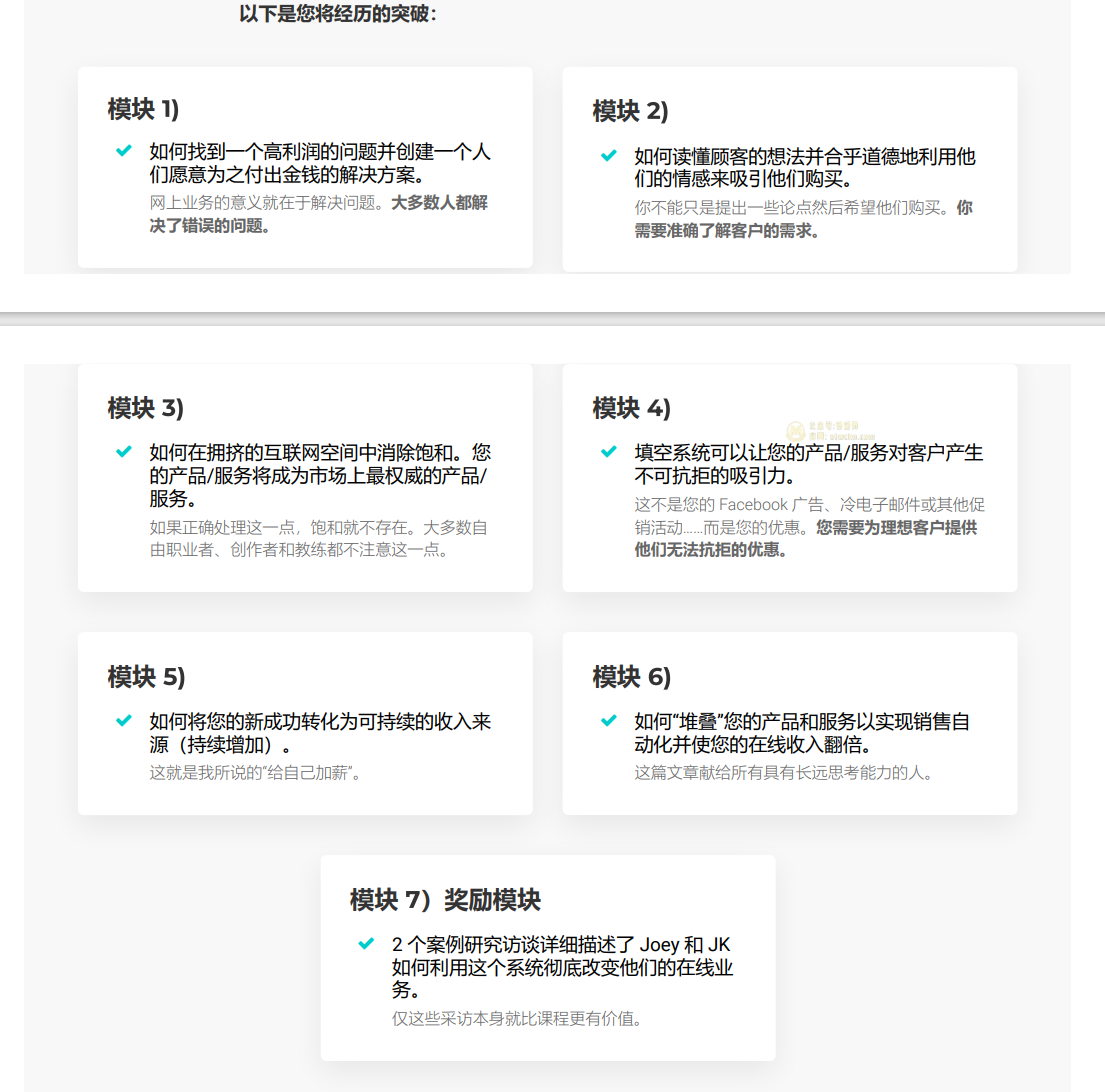Screen dimensions: 1105x1092
Task: Click the 模块 4) card title
Action: tap(631, 407)
